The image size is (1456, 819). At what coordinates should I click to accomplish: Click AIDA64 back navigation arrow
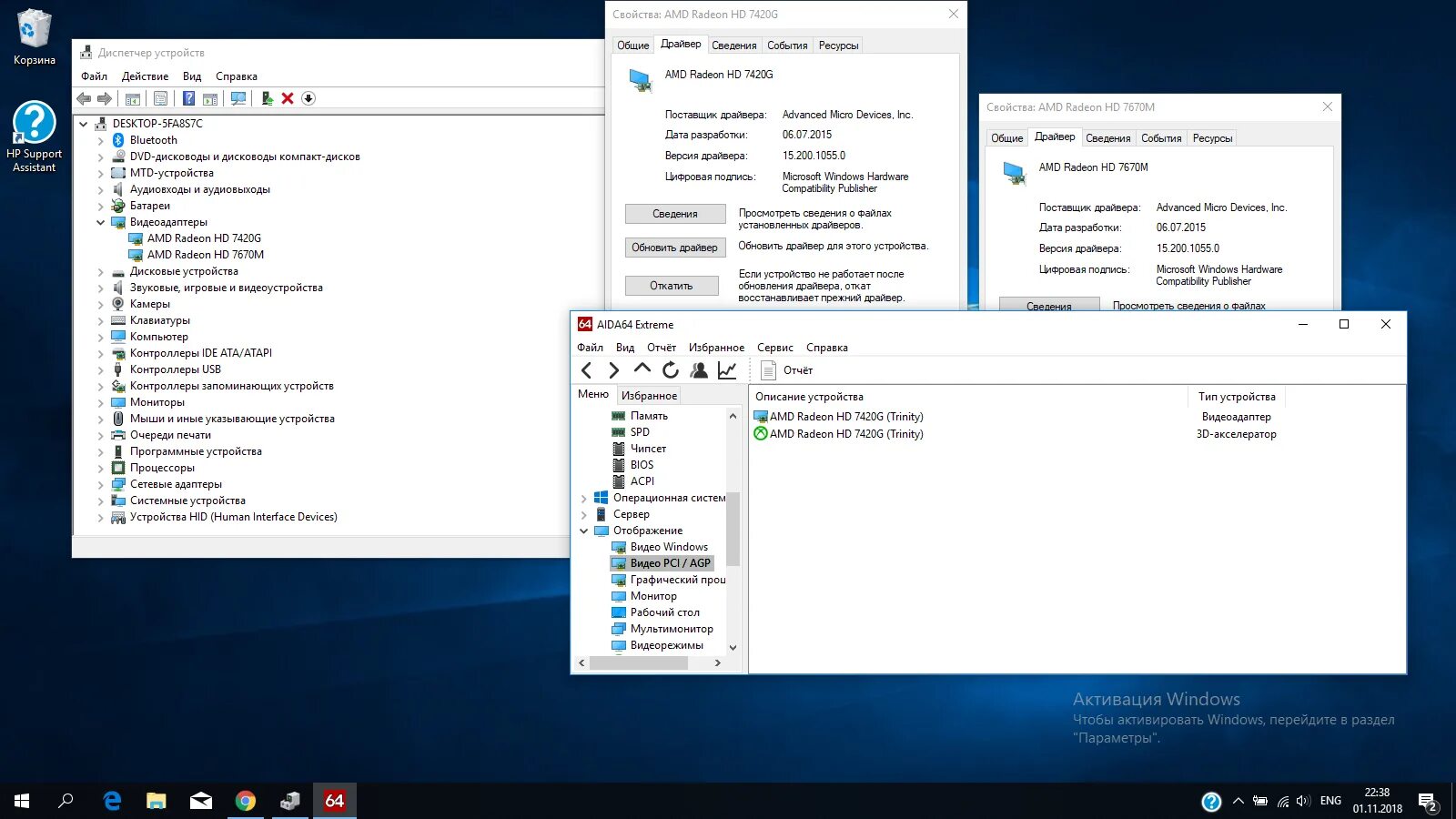click(x=586, y=369)
